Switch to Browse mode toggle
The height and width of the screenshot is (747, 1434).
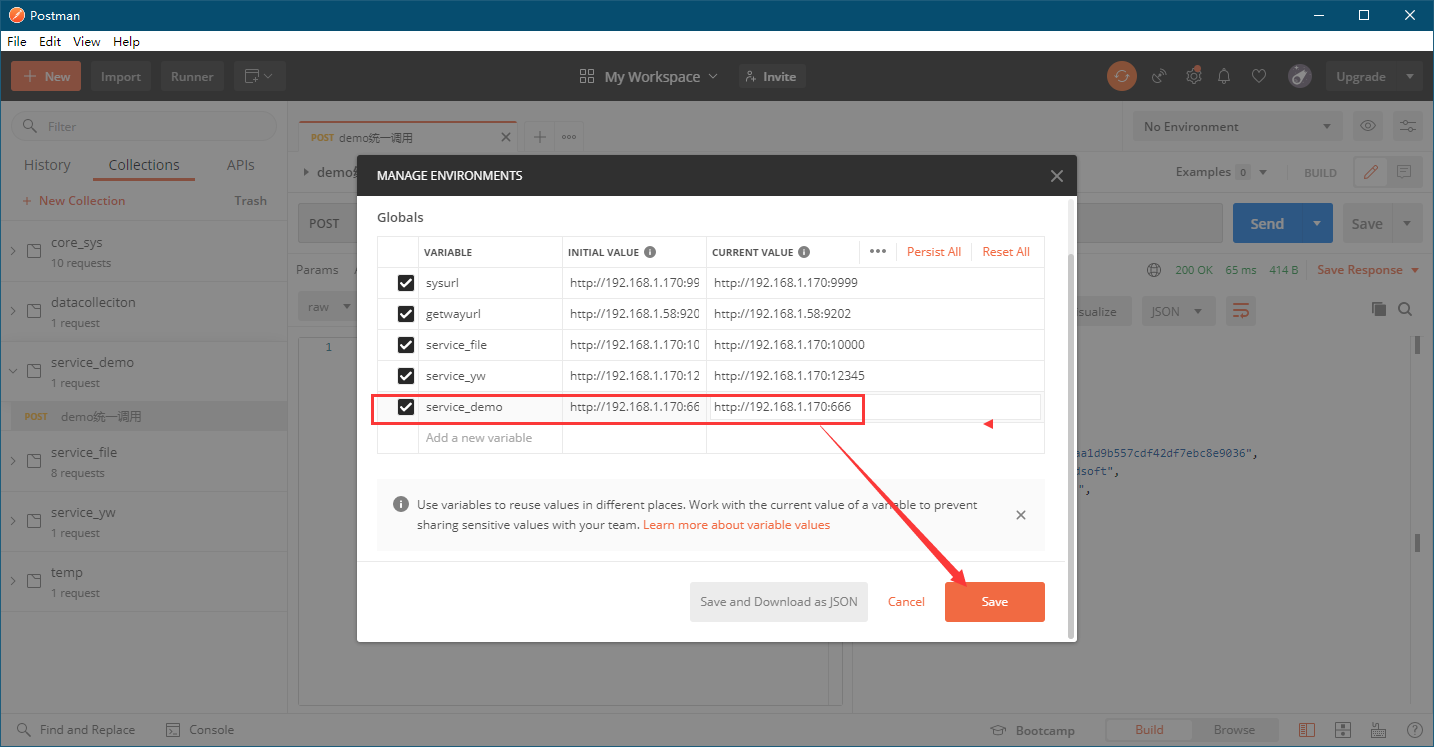pos(1234,730)
